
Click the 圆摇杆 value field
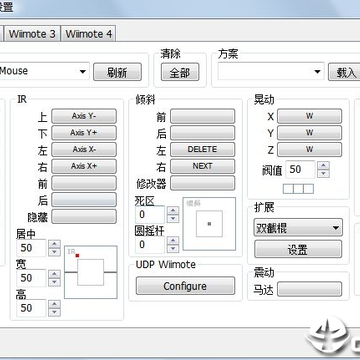(x=150, y=244)
